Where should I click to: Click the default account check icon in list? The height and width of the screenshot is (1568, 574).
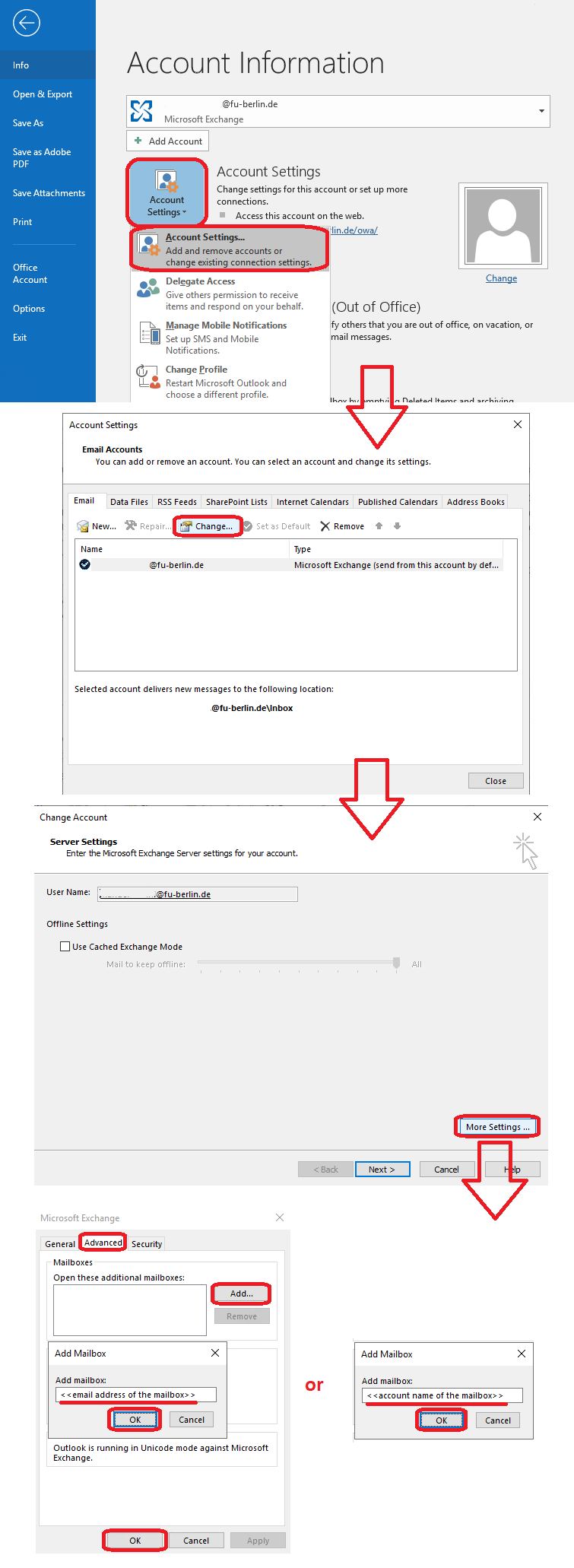tap(85, 564)
